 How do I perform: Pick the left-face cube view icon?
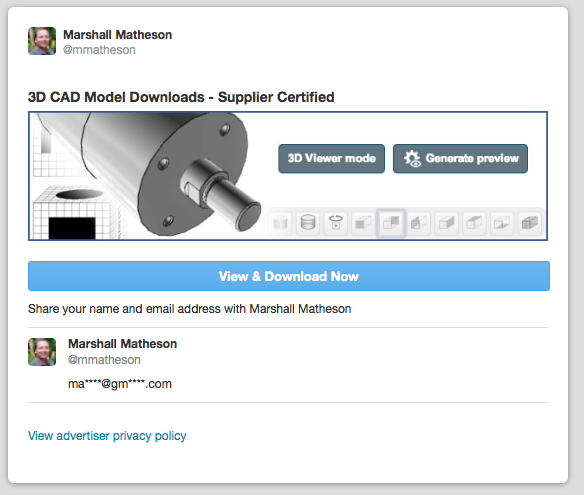tap(419, 223)
